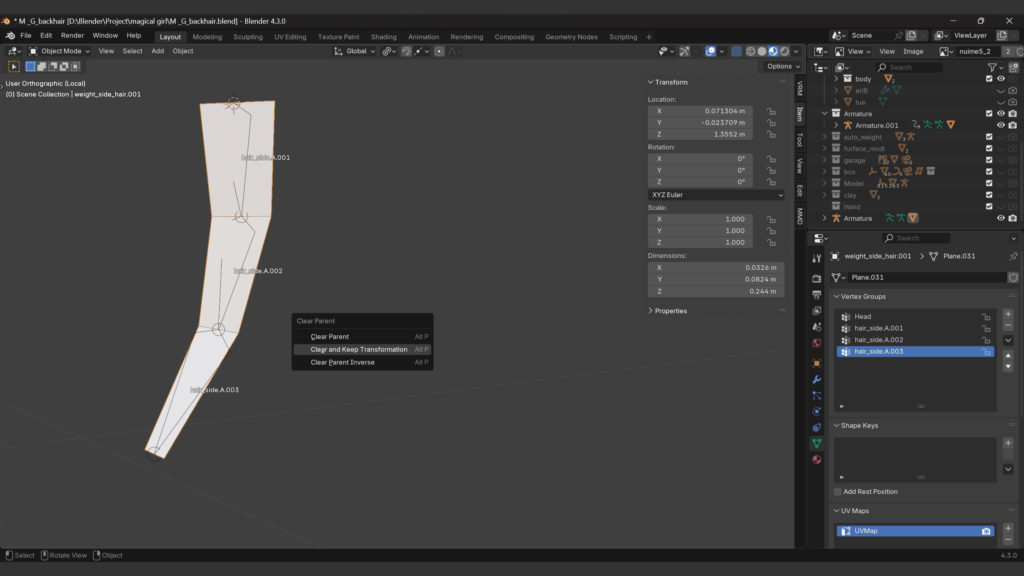Image resolution: width=1024 pixels, height=576 pixels.
Task: Open the XYZ Euler rotation mode dropdown
Action: [716, 195]
